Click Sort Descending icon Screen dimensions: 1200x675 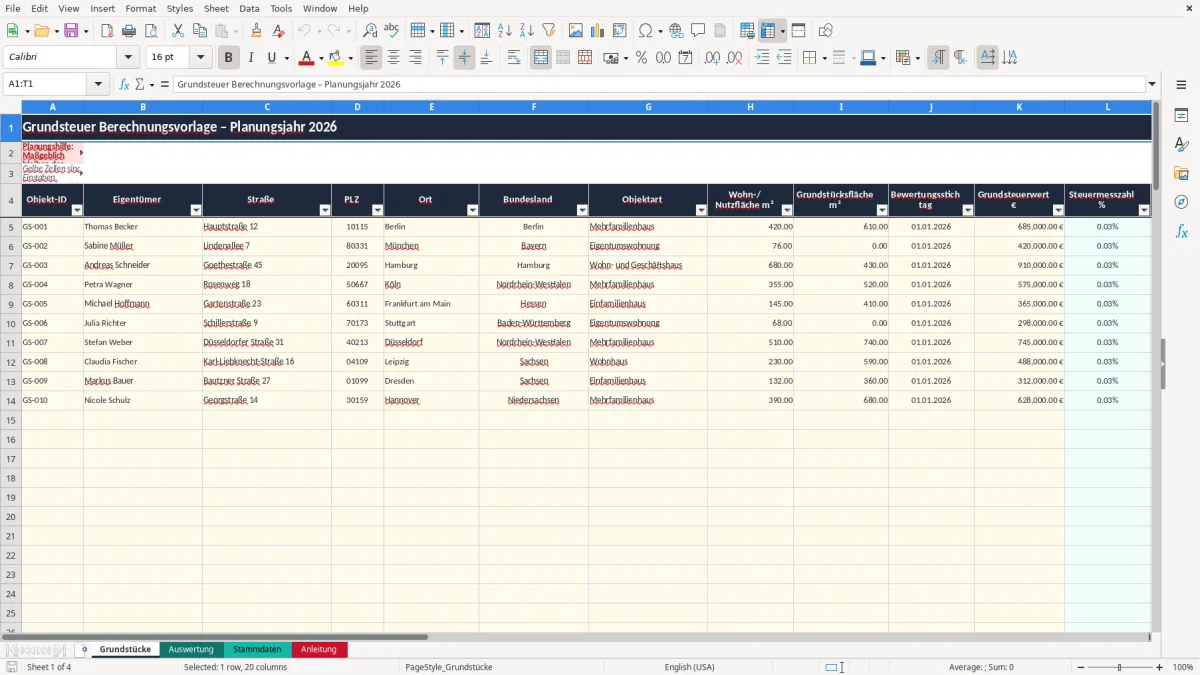click(x=526, y=31)
